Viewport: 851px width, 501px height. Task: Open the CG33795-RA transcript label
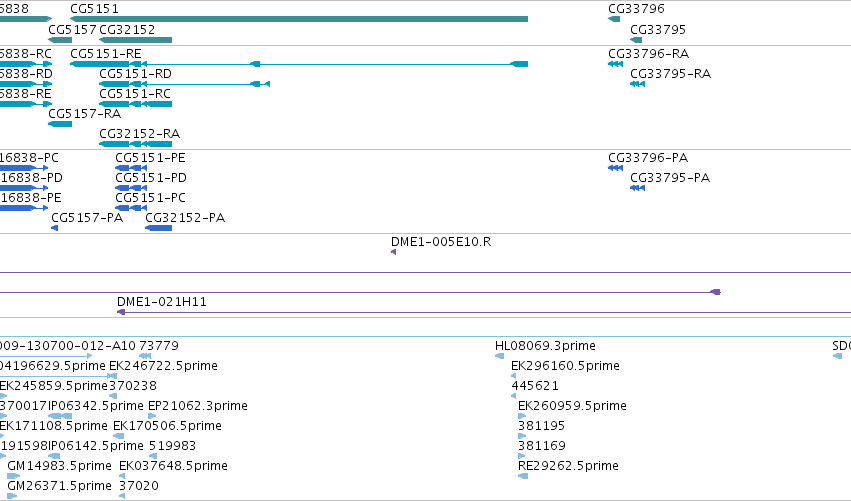coord(670,74)
